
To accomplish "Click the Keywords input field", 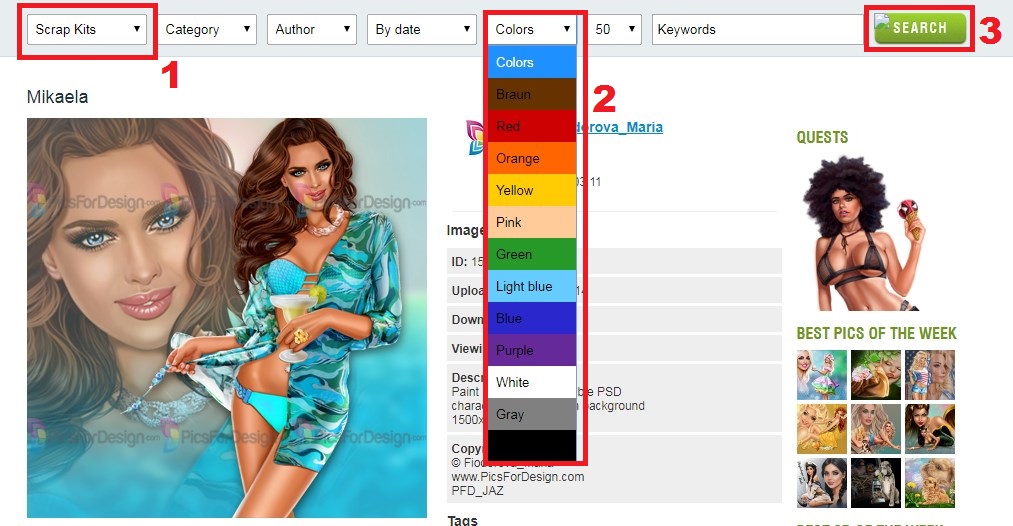I will pyautogui.click(x=758, y=29).
